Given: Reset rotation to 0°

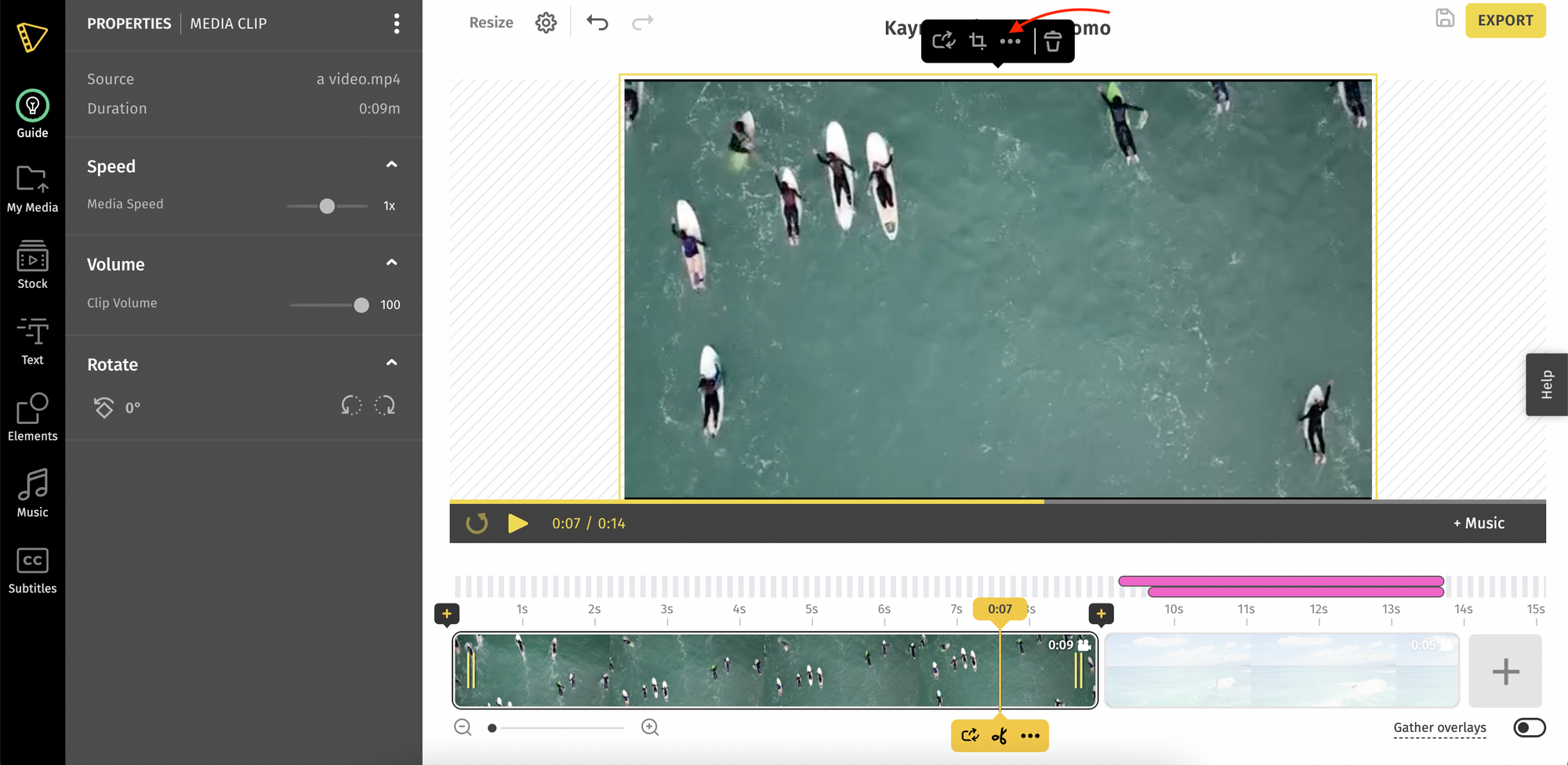Looking at the screenshot, I should click(x=103, y=407).
